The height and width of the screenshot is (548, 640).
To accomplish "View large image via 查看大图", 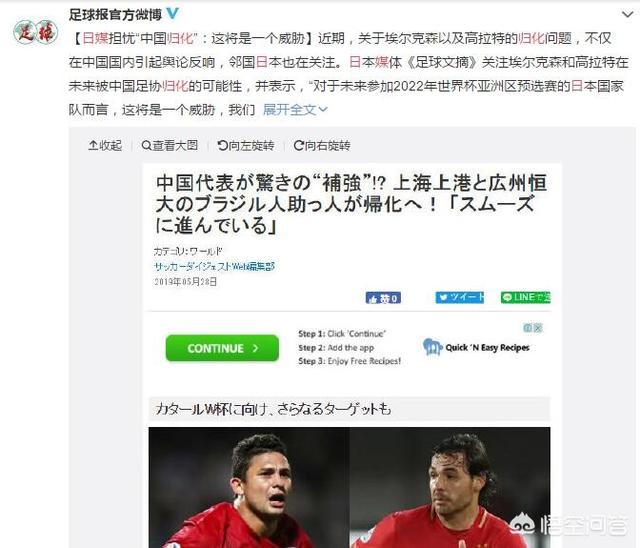I will click(x=169, y=145).
